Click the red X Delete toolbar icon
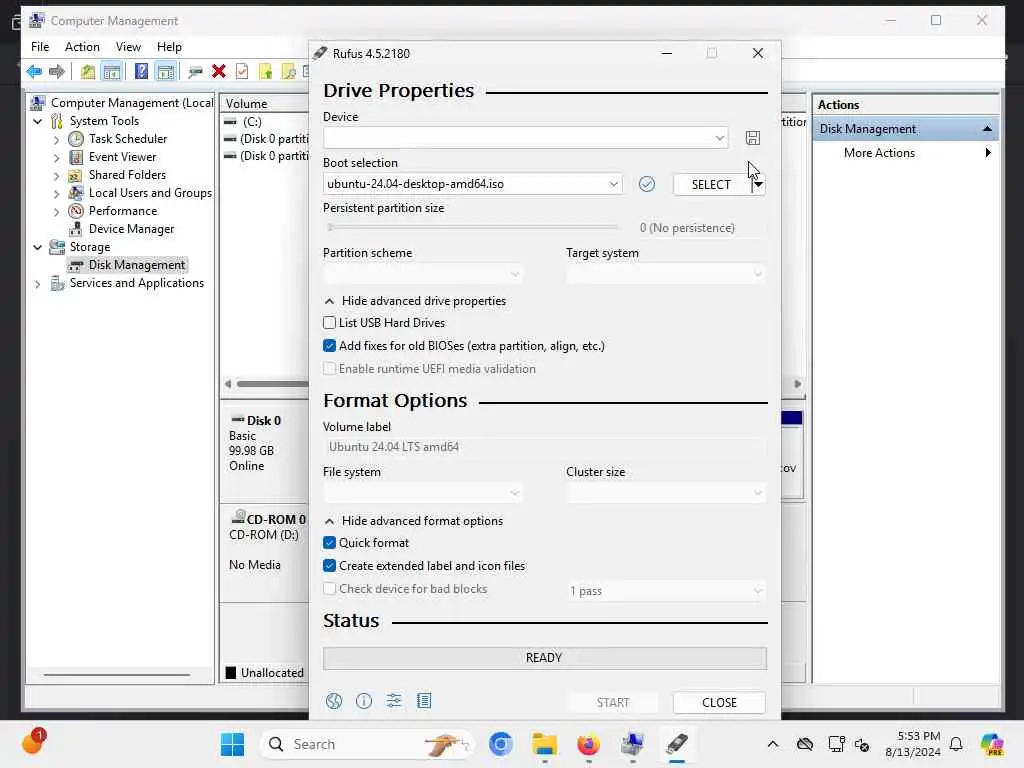Image resolution: width=1024 pixels, height=768 pixels. click(x=219, y=71)
